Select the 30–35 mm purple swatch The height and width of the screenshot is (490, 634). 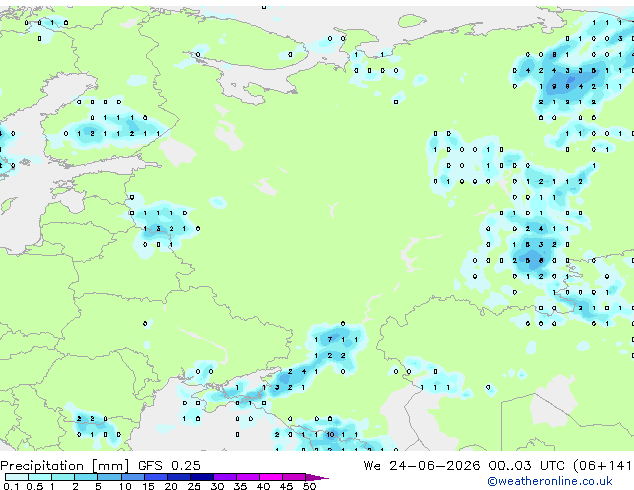[224, 477]
